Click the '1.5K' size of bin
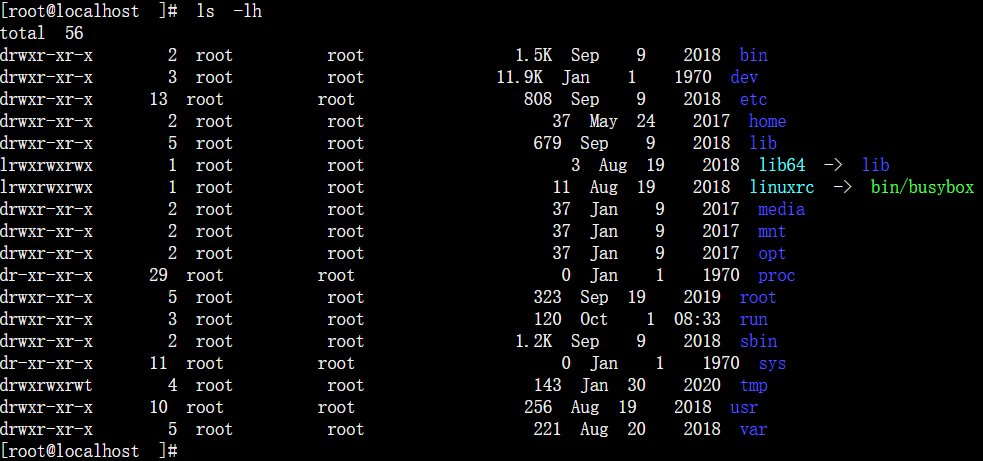Image resolution: width=983 pixels, height=461 pixels. coord(534,55)
